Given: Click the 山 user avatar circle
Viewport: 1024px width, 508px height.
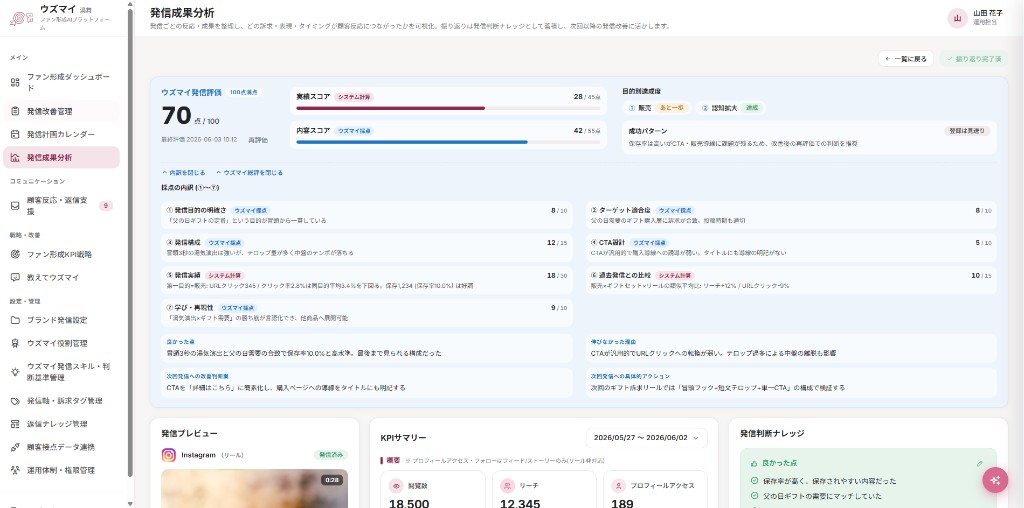Looking at the screenshot, I should click(957, 18).
